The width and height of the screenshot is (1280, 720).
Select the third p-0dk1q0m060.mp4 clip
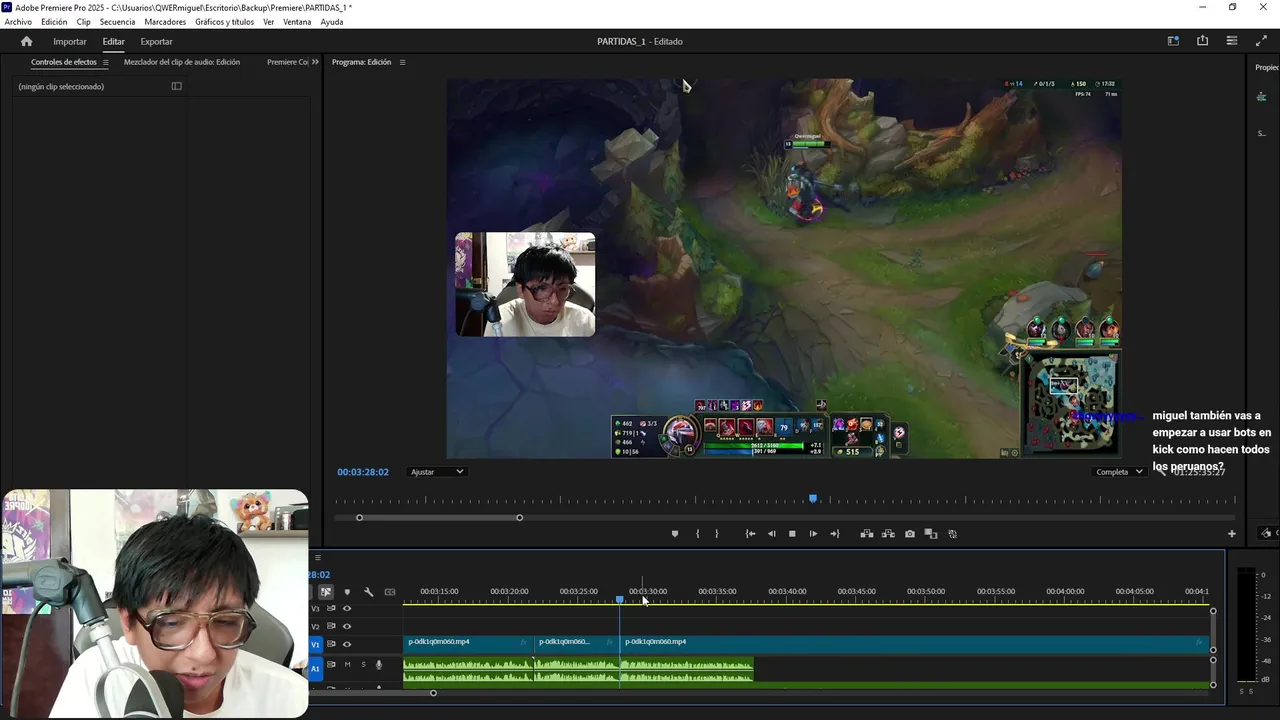click(914, 643)
